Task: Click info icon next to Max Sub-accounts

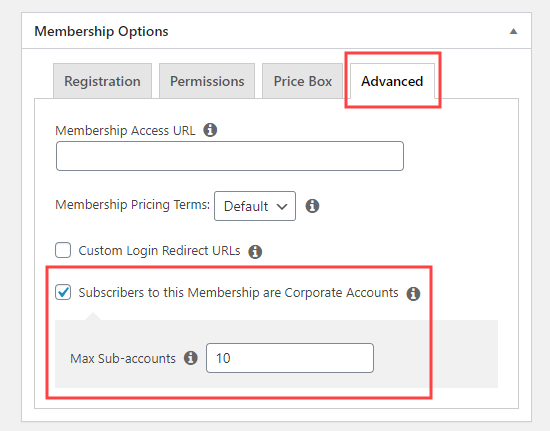Action: (191, 358)
